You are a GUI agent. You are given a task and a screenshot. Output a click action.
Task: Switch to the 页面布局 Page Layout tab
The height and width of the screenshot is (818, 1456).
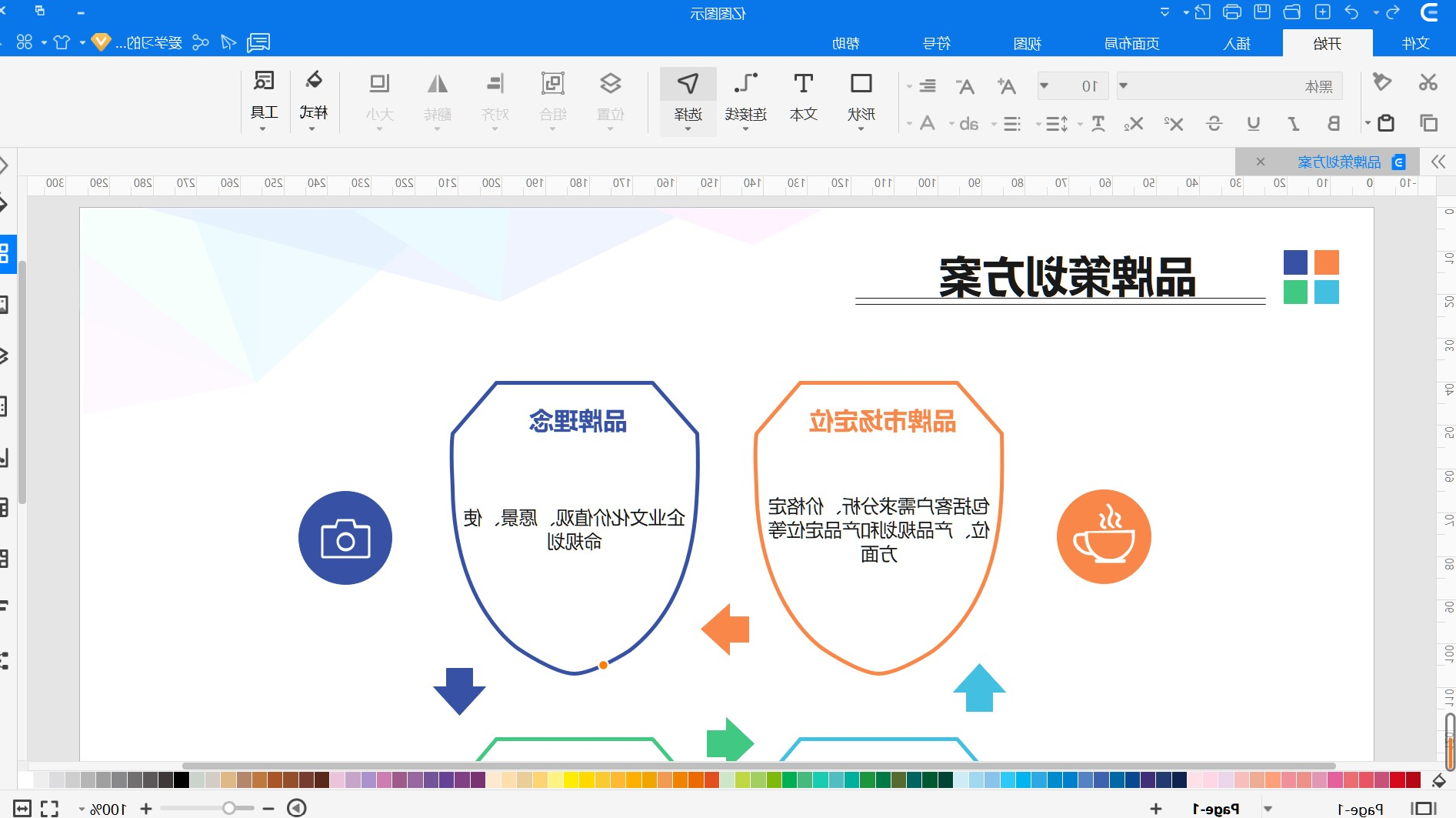[x=1132, y=43]
